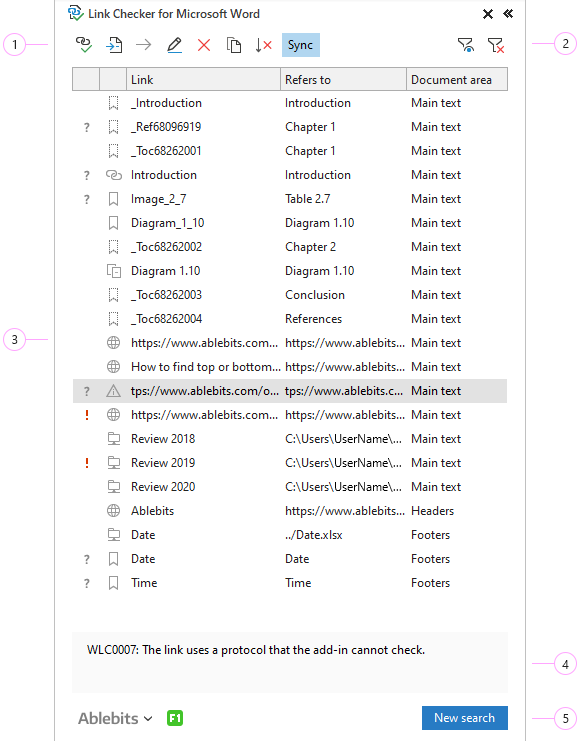The image size is (580, 741).
Task: Click the warning triangle icon on tps:// row
Action: 113,391
